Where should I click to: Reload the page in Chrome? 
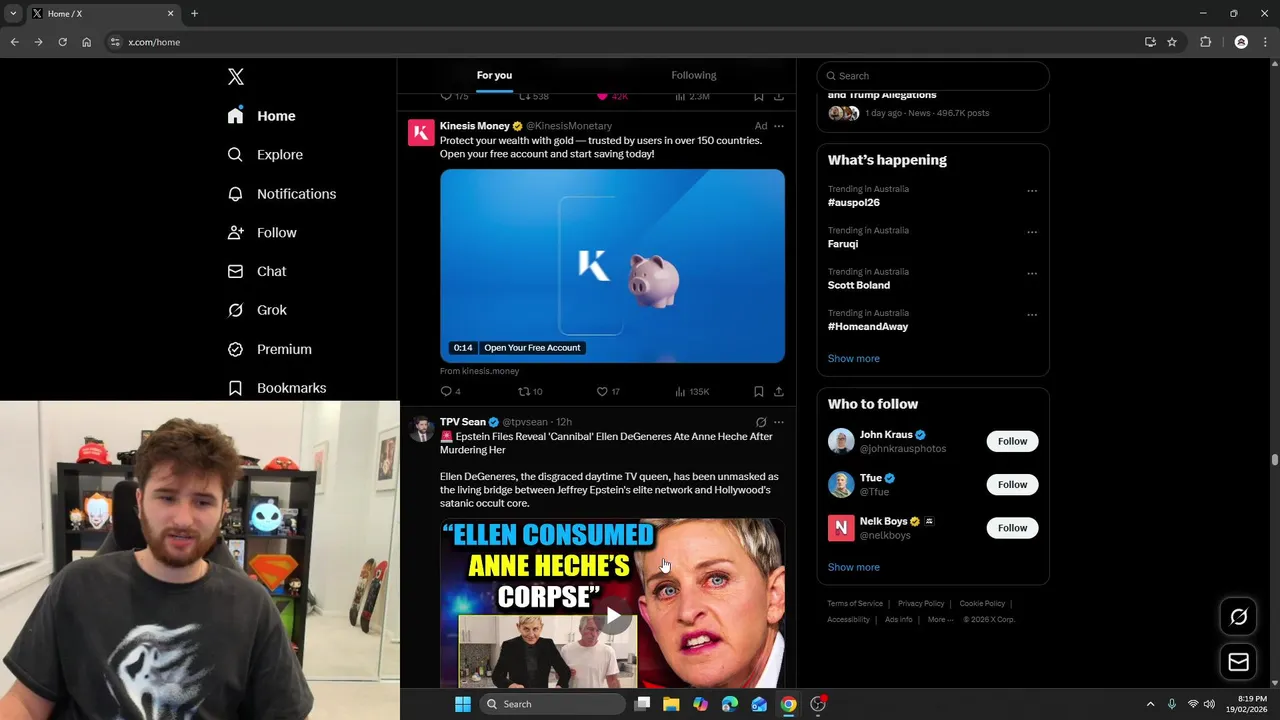pyautogui.click(x=62, y=42)
